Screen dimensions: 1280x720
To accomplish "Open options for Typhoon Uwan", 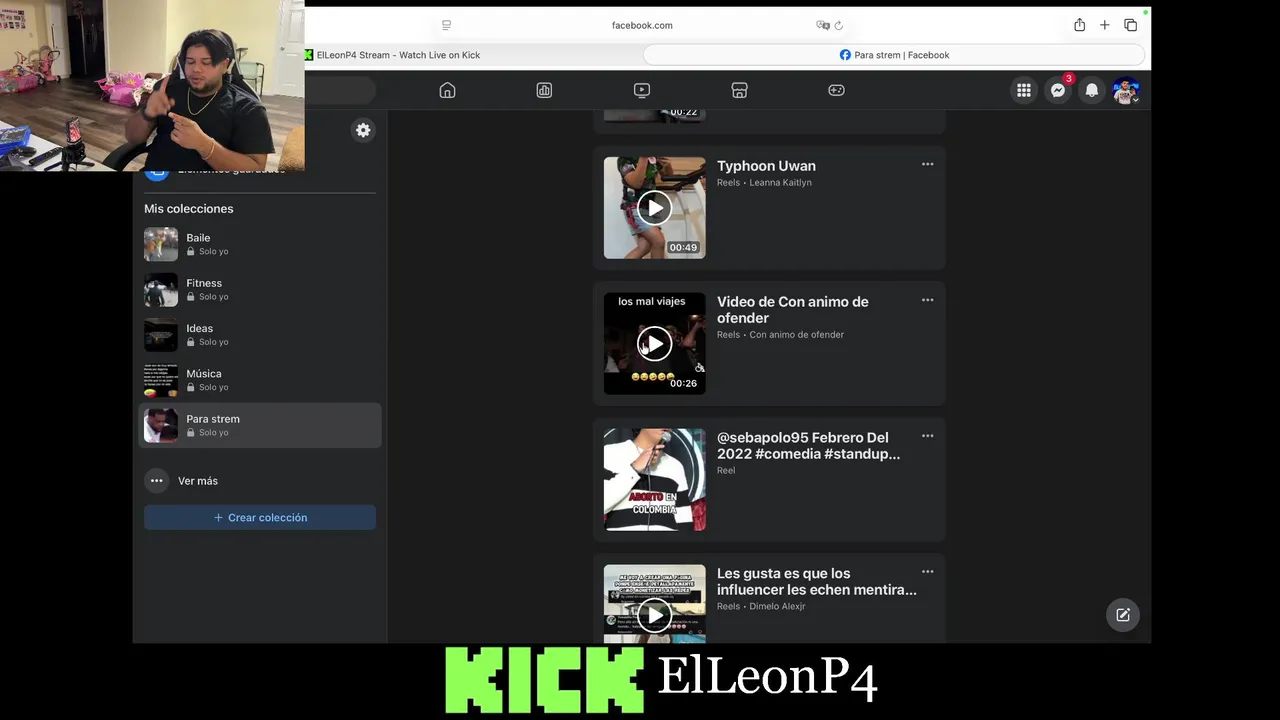I will 927,164.
